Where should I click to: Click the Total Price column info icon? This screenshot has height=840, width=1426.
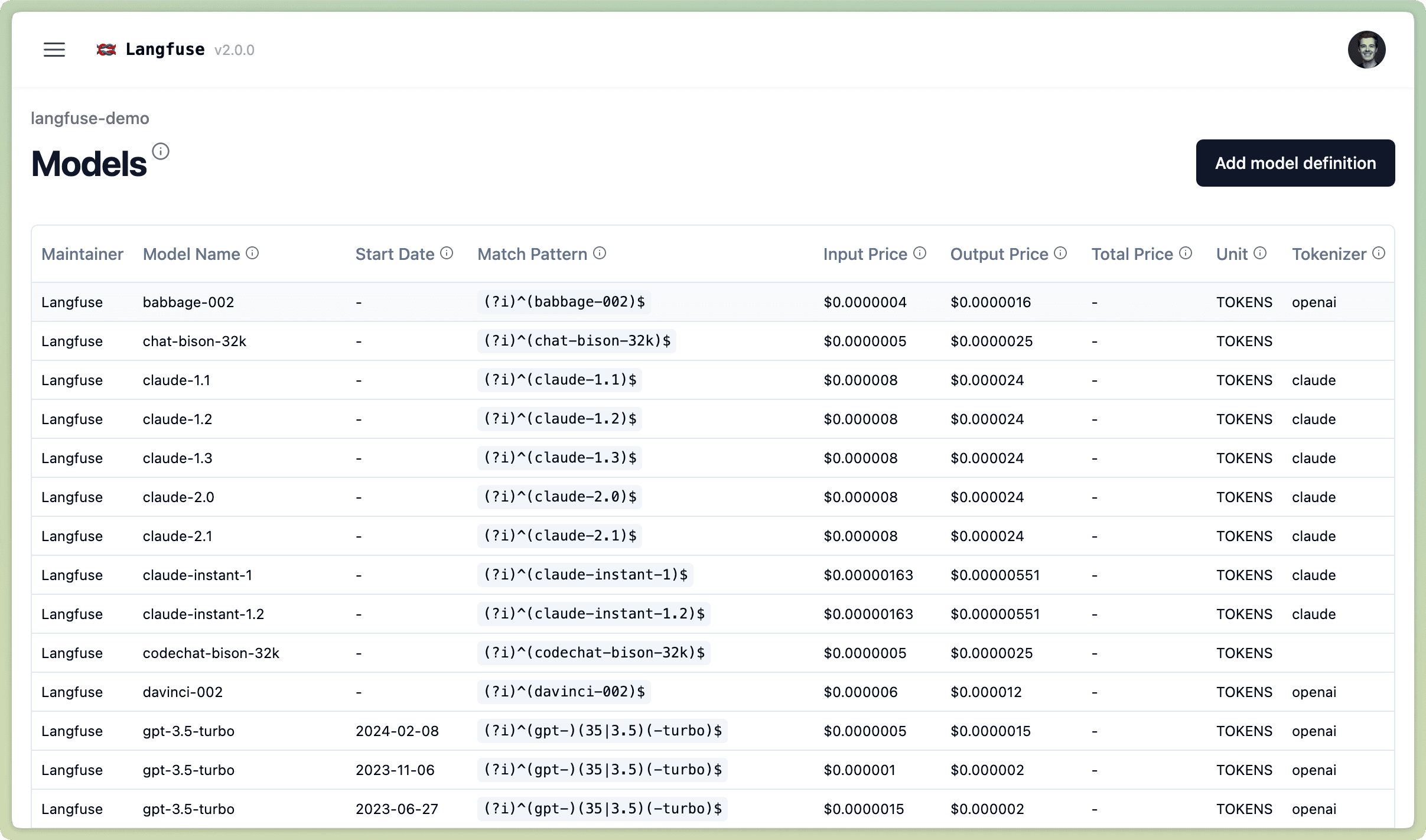pyautogui.click(x=1186, y=253)
